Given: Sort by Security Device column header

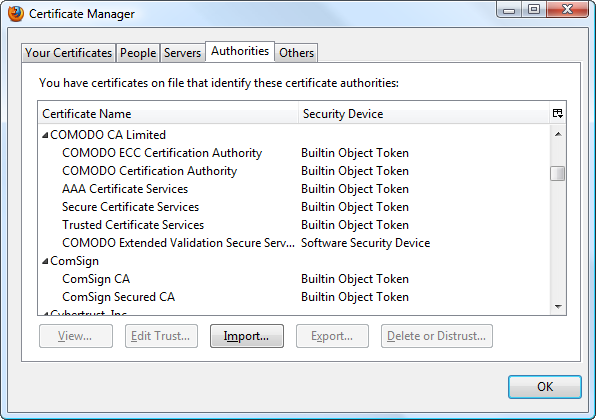Looking at the screenshot, I should [424, 114].
